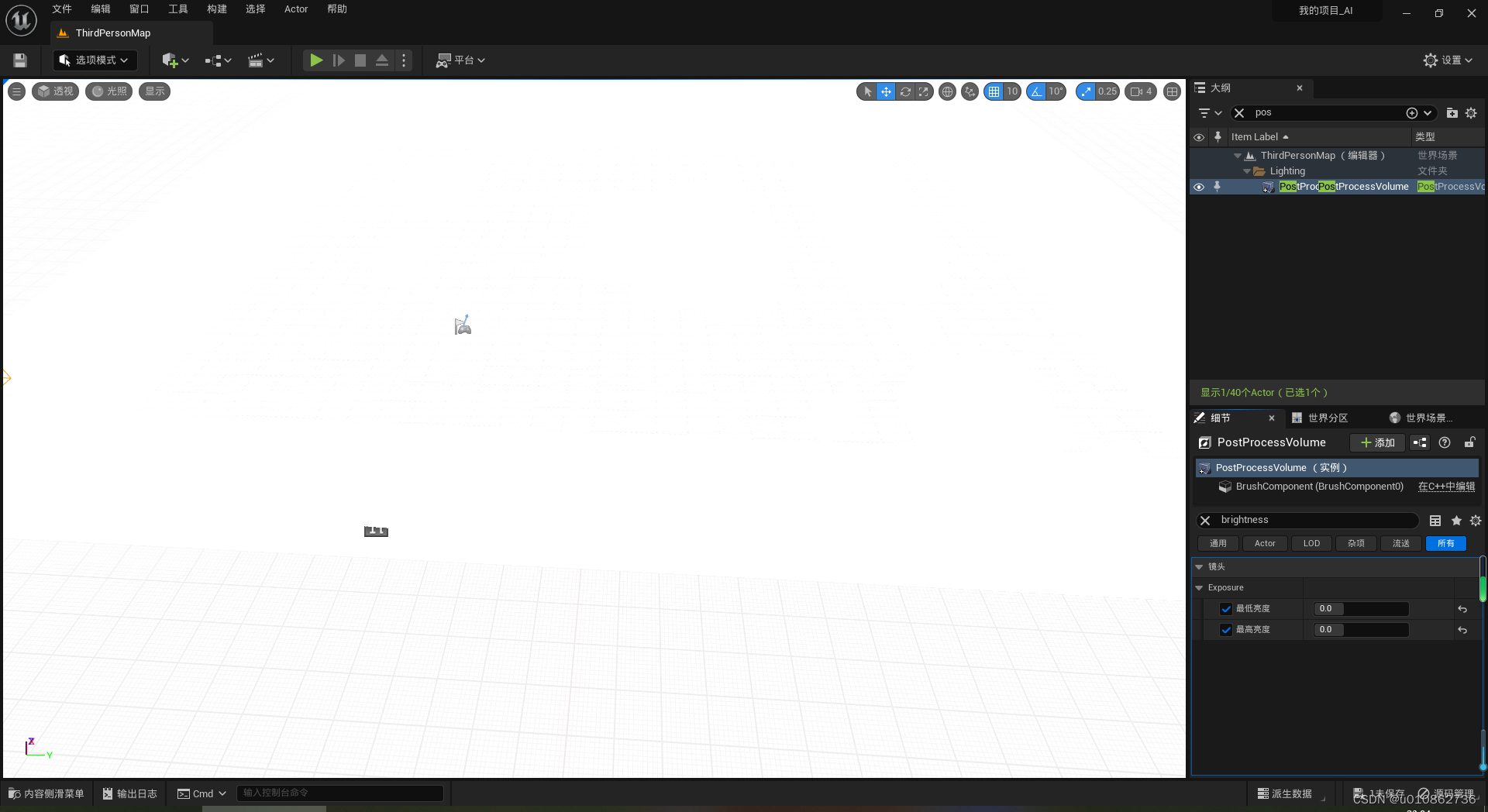This screenshot has height=812, width=1488.
Task: Click the Play button in the toolbar
Action: tap(316, 60)
